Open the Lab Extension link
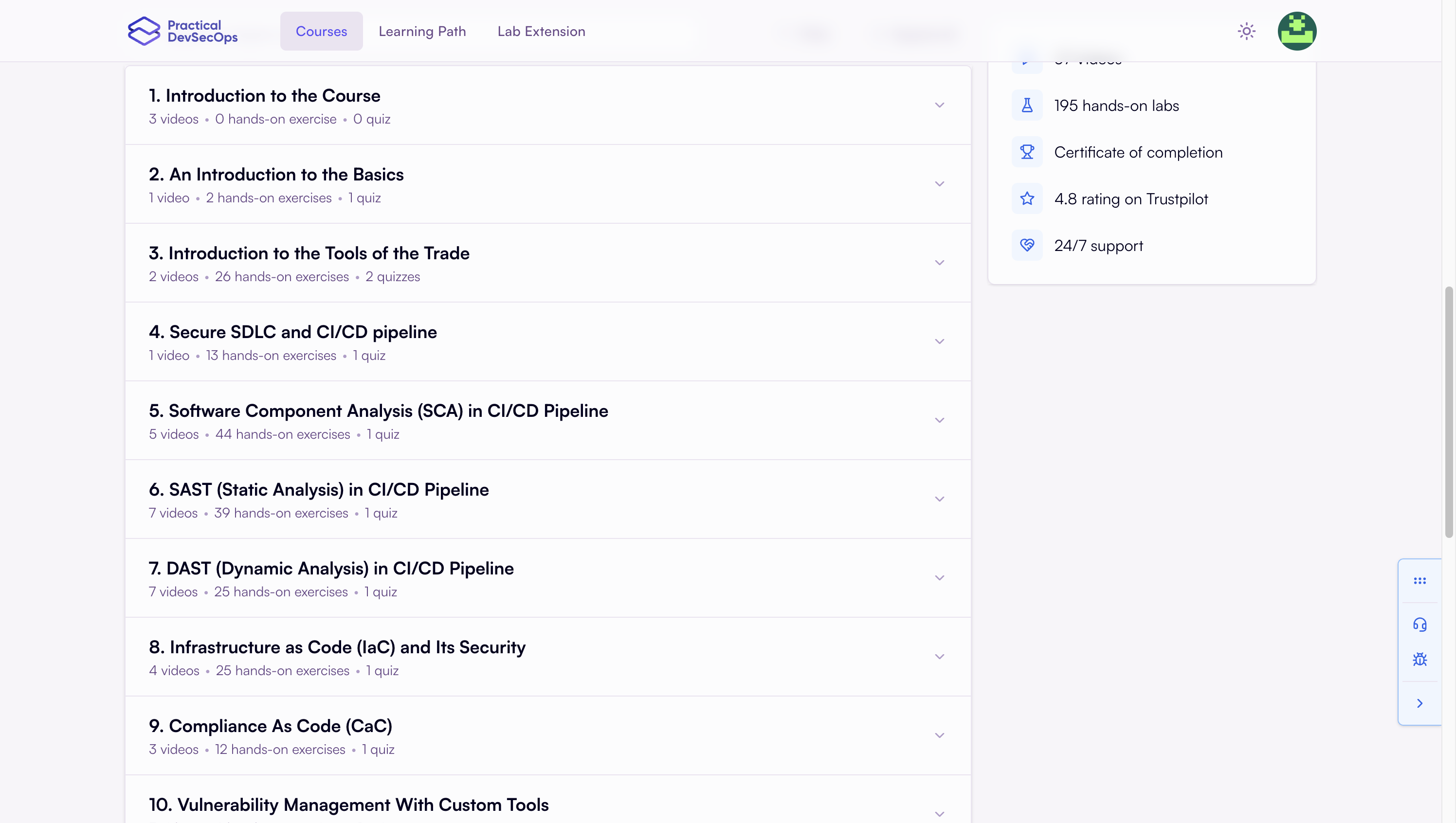Image resolution: width=1456 pixels, height=823 pixels. pyautogui.click(x=541, y=31)
